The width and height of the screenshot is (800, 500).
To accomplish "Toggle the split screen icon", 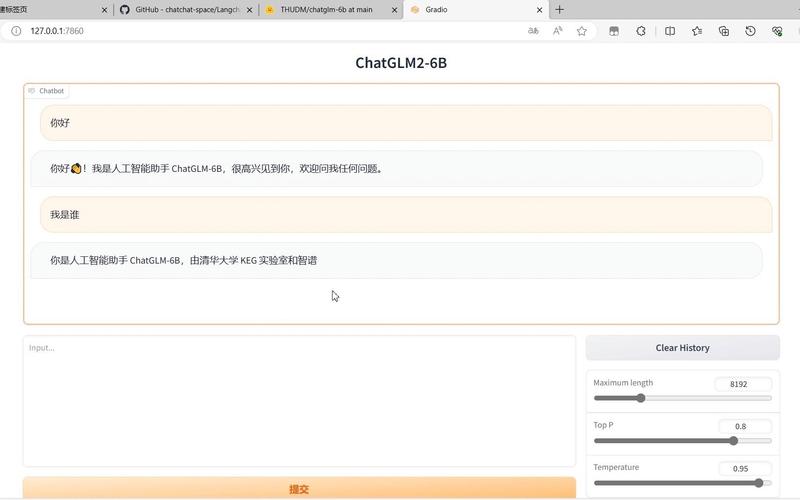I will point(670,31).
